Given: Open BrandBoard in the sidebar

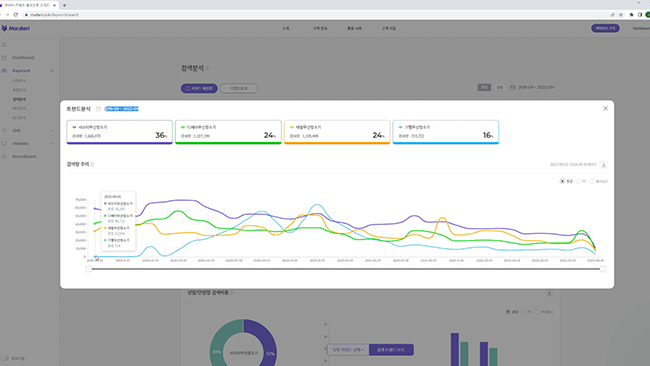Looking at the screenshot, I should click(24, 157).
